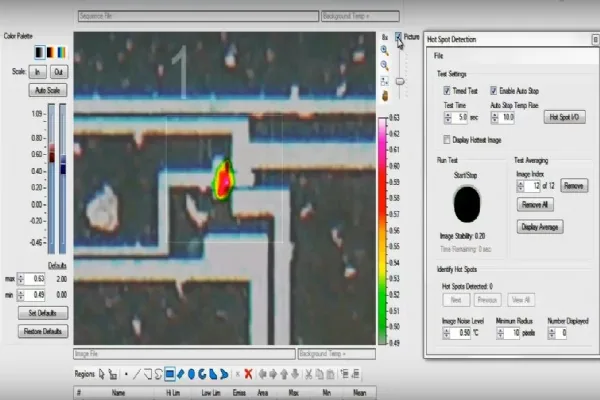The height and width of the screenshot is (400, 600).
Task: Uncheck the Timed Test checkbox
Action: (x=447, y=91)
